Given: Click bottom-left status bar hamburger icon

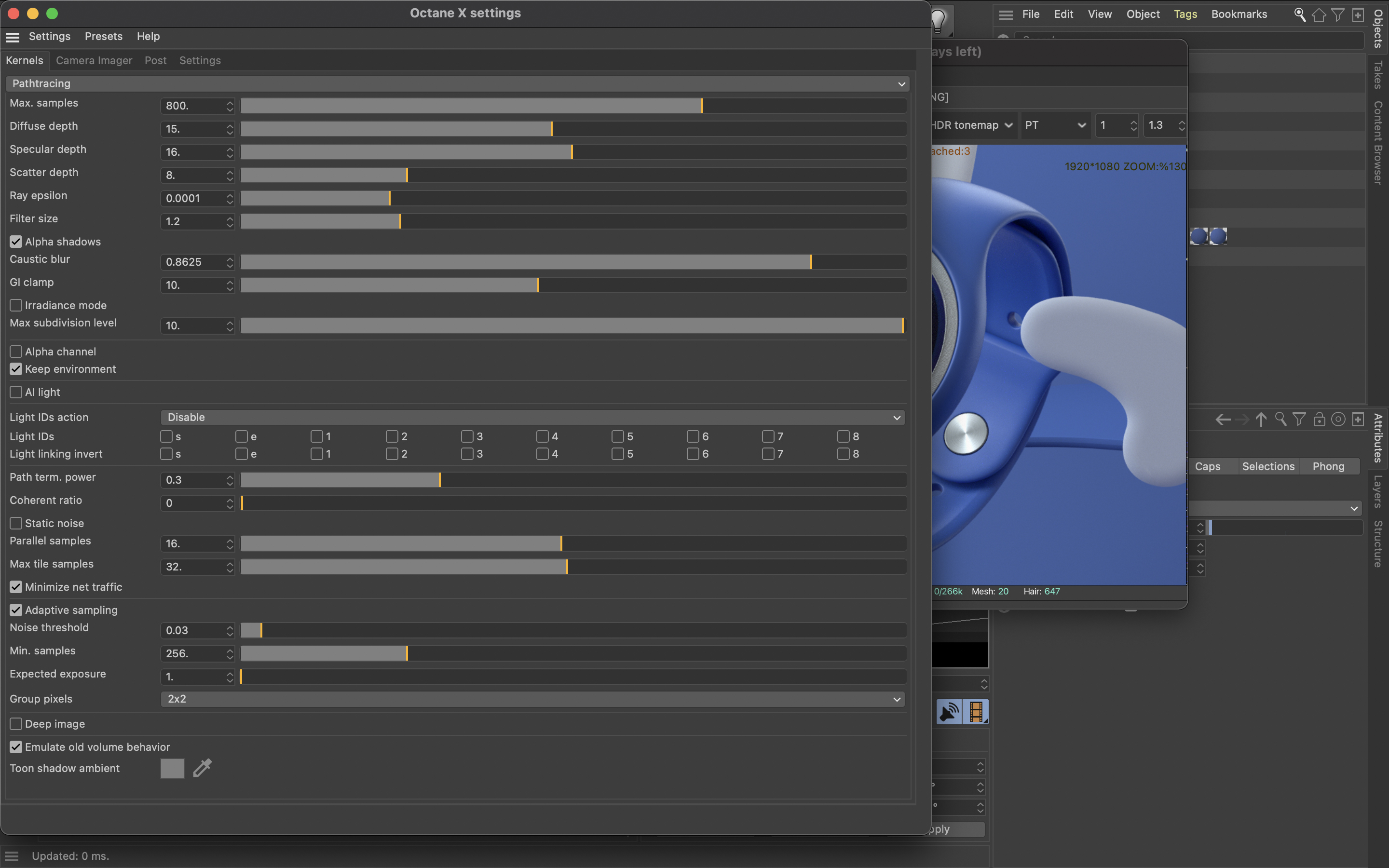Looking at the screenshot, I should tap(12, 856).
